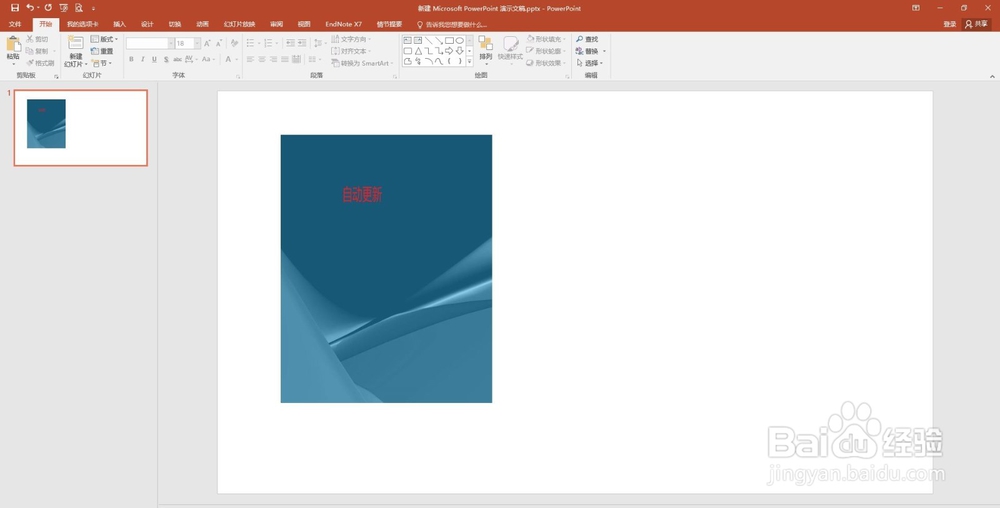Toggle justify text alignment
This screenshot has width=1000, height=508.
click(x=285, y=59)
